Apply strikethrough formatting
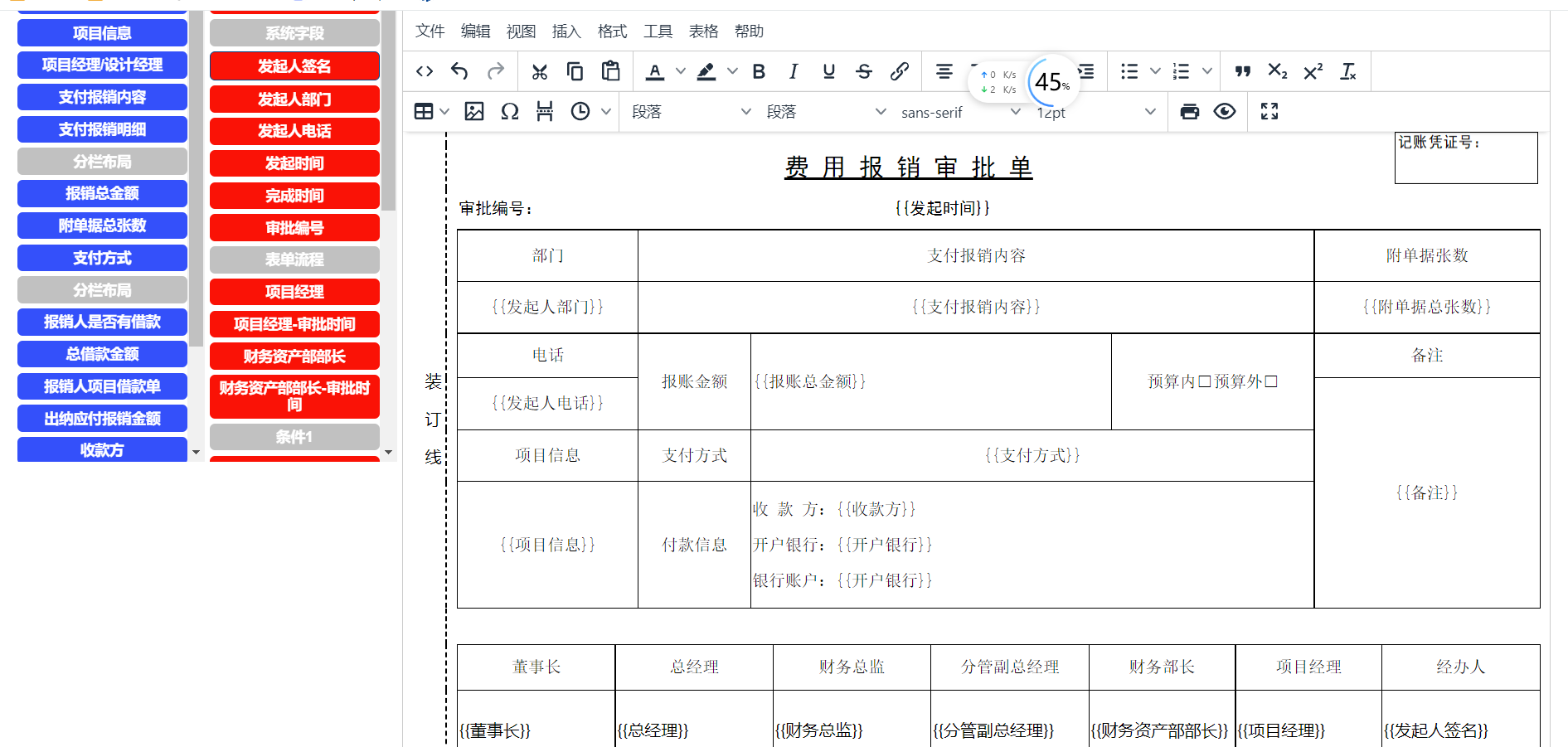The height and width of the screenshot is (747, 1568). click(x=864, y=72)
